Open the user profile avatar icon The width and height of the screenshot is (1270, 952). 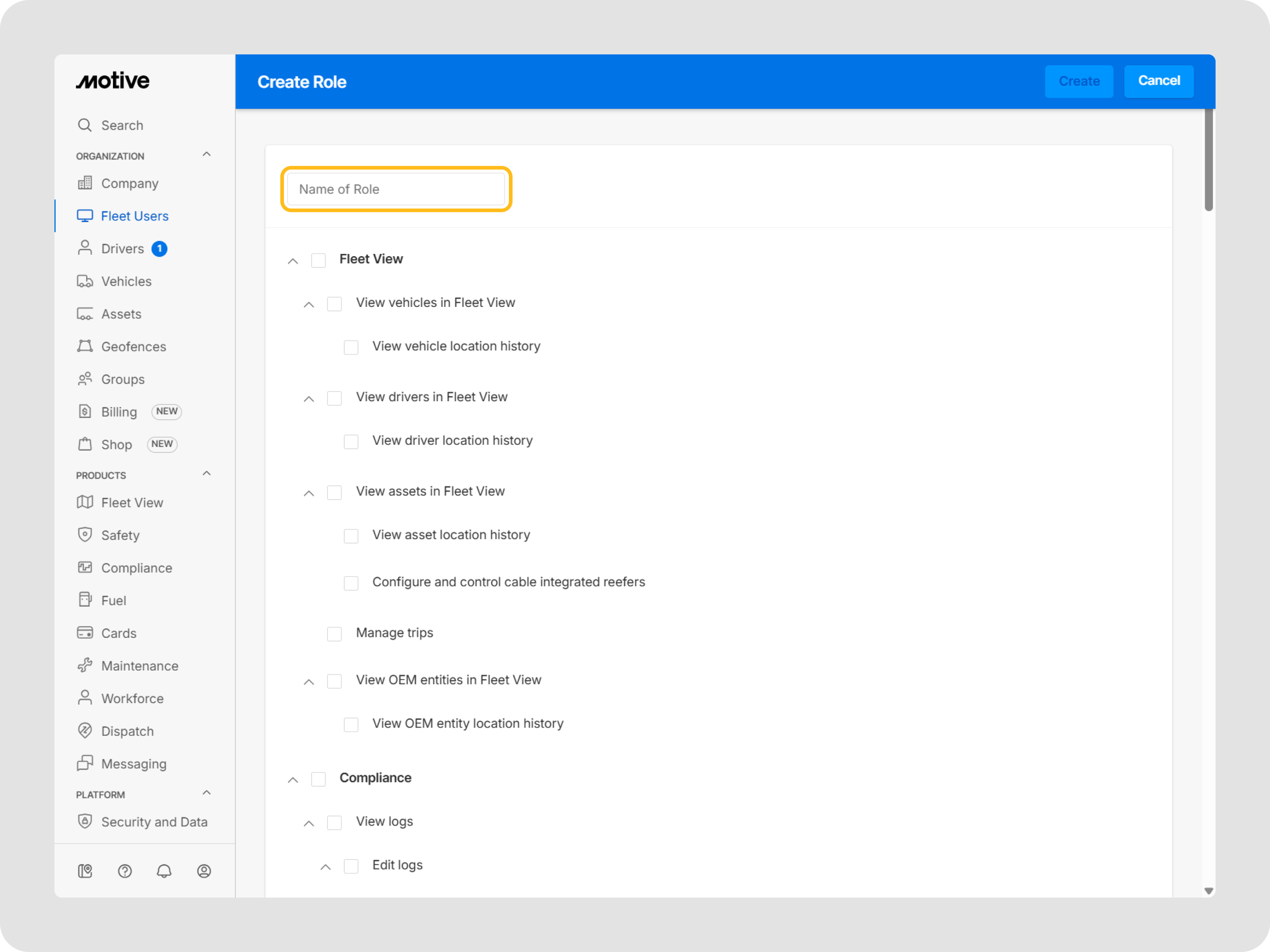(x=204, y=871)
